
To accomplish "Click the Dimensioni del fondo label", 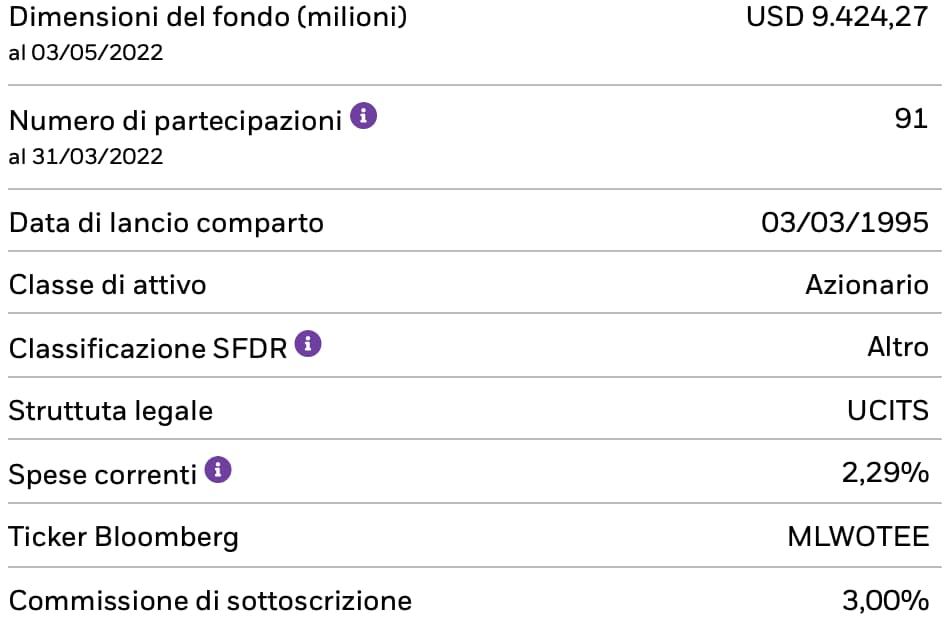I will (208, 18).
